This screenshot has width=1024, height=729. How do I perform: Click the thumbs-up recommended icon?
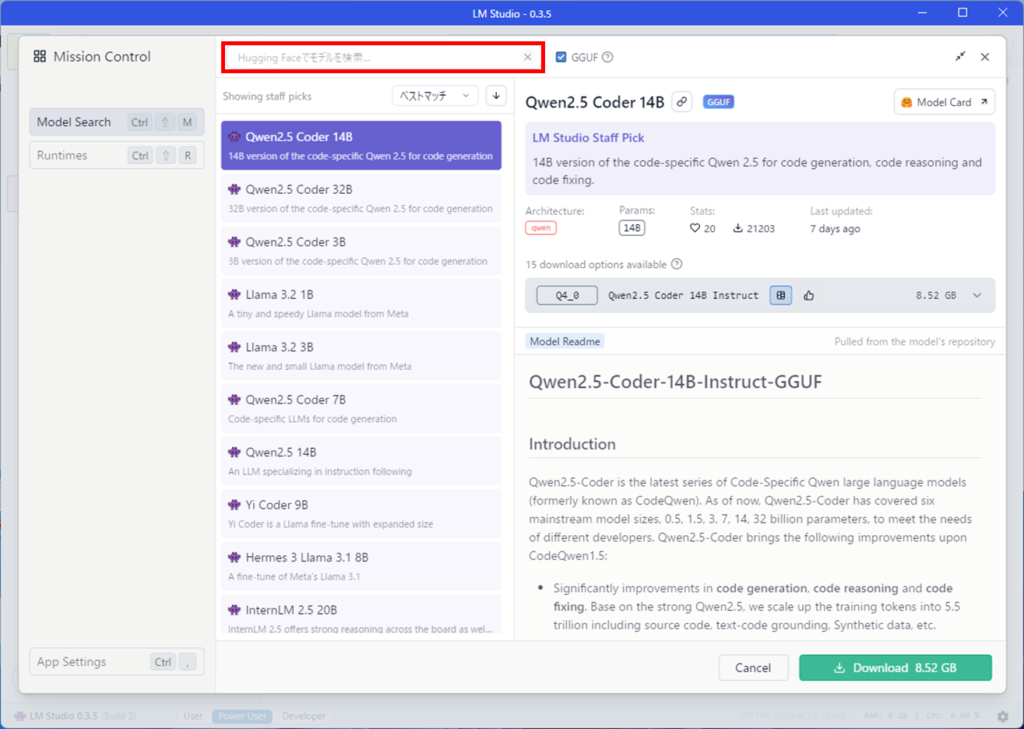(808, 295)
